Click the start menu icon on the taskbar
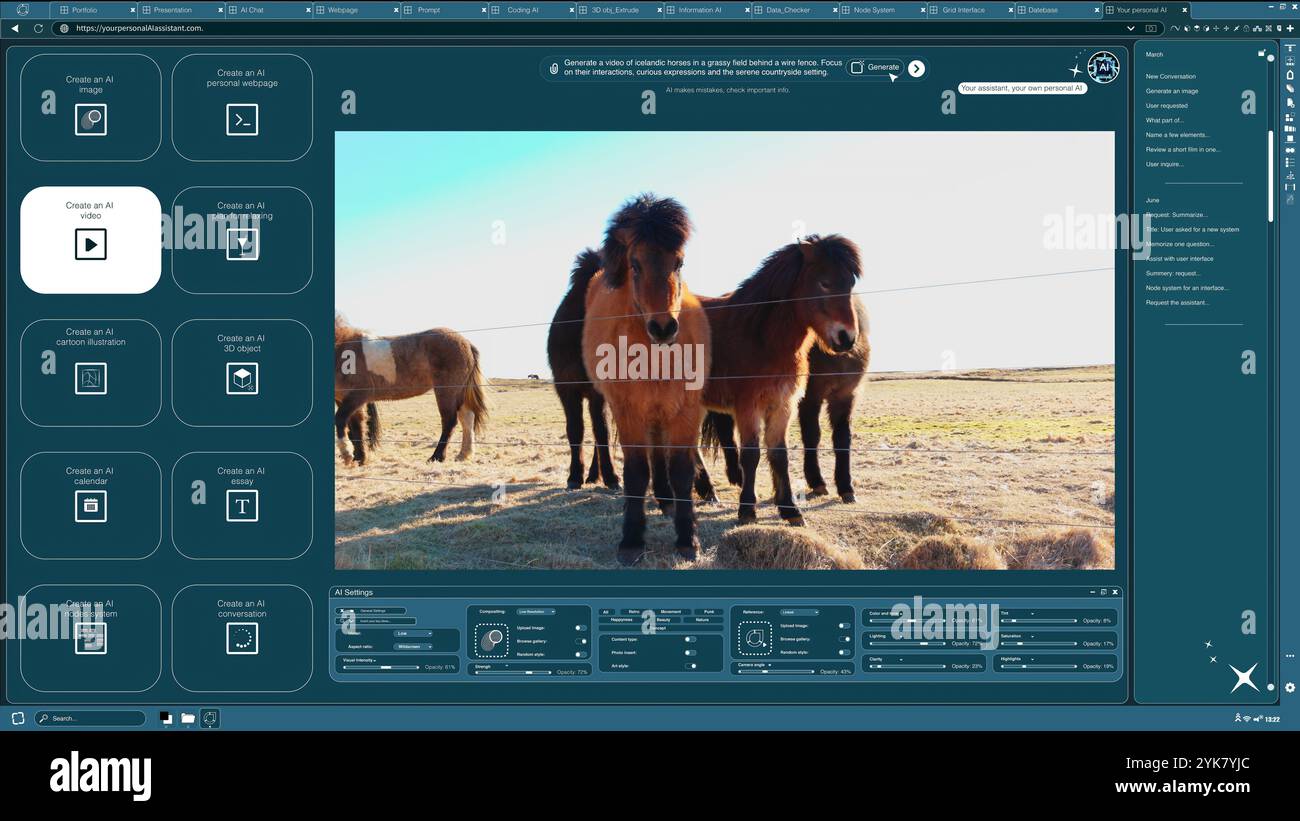 pos(17,718)
